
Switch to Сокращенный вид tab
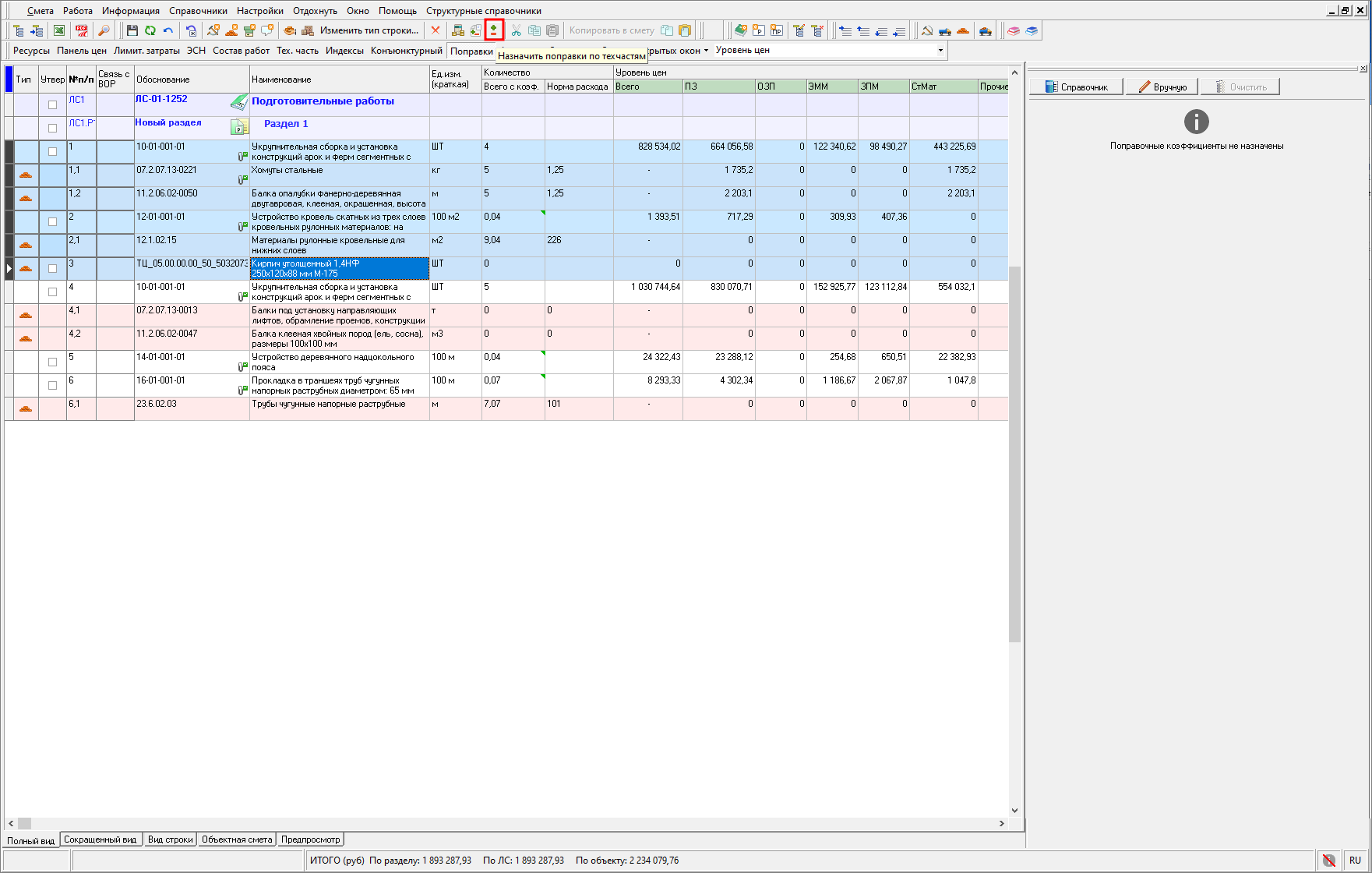(x=101, y=839)
